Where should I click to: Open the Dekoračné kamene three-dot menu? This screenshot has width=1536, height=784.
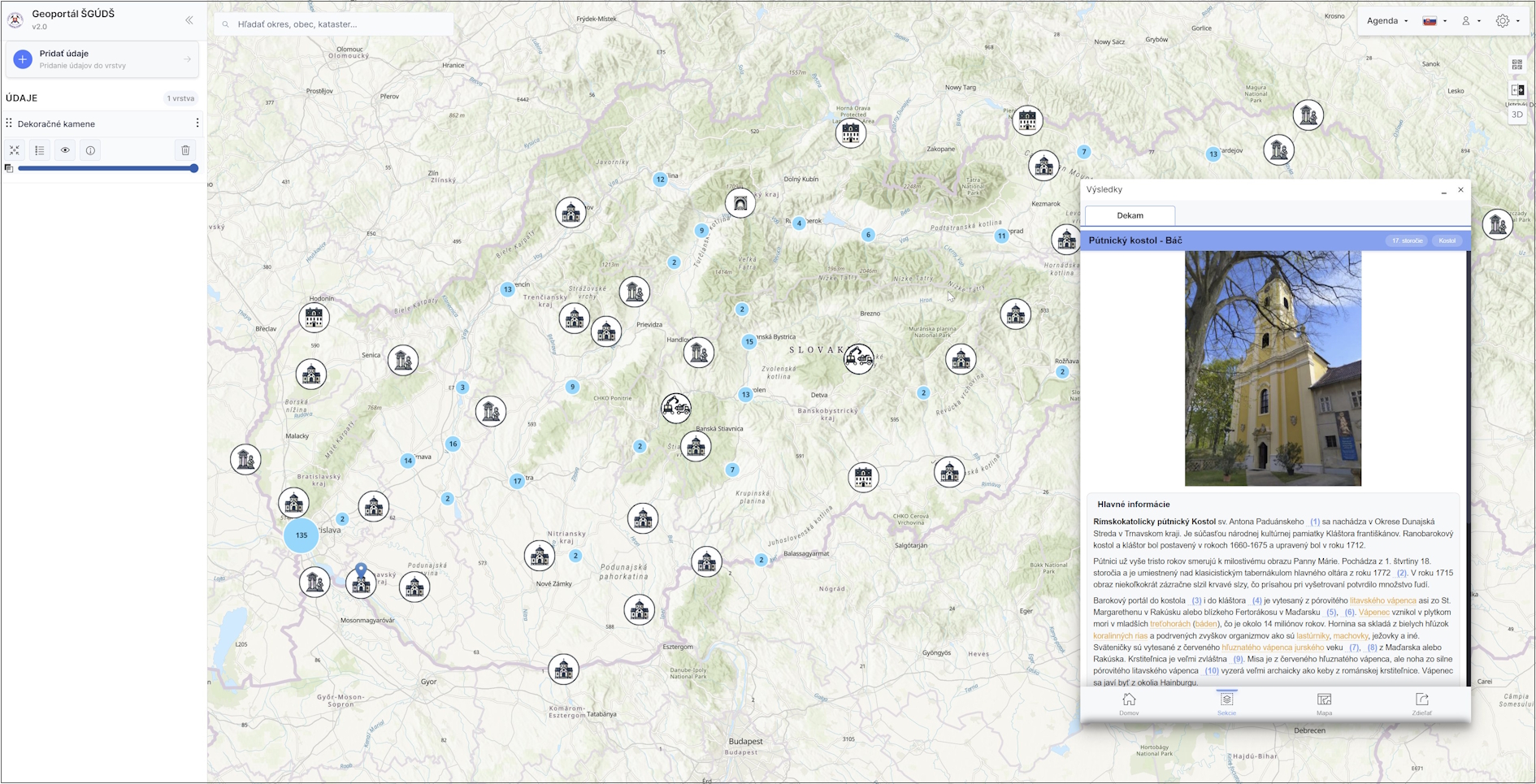197,123
